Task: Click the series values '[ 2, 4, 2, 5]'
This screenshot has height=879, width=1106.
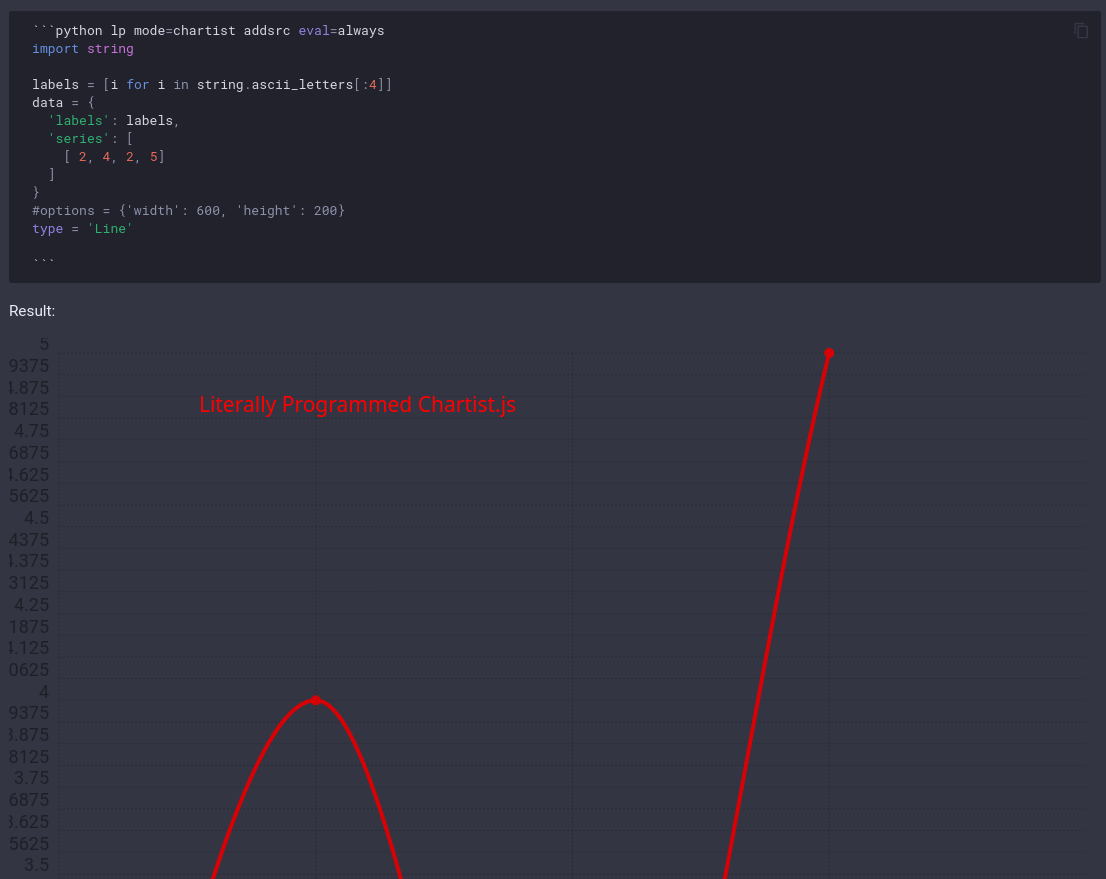Action: click(114, 157)
